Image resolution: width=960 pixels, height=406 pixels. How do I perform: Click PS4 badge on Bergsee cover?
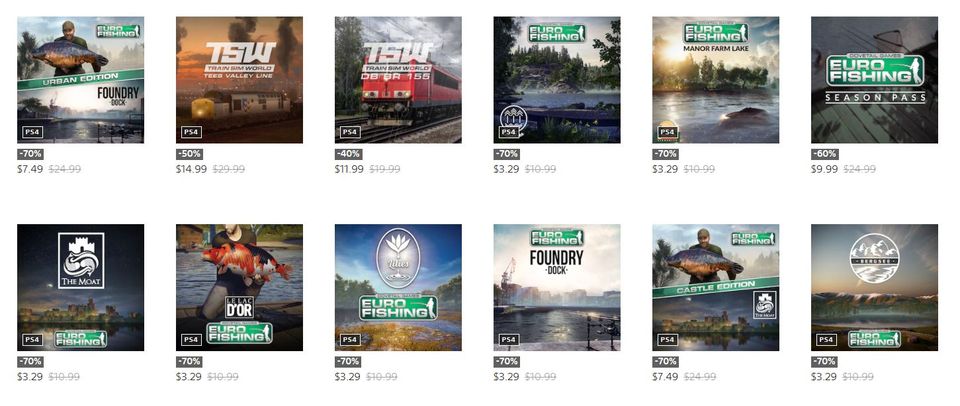pyautogui.click(x=827, y=339)
